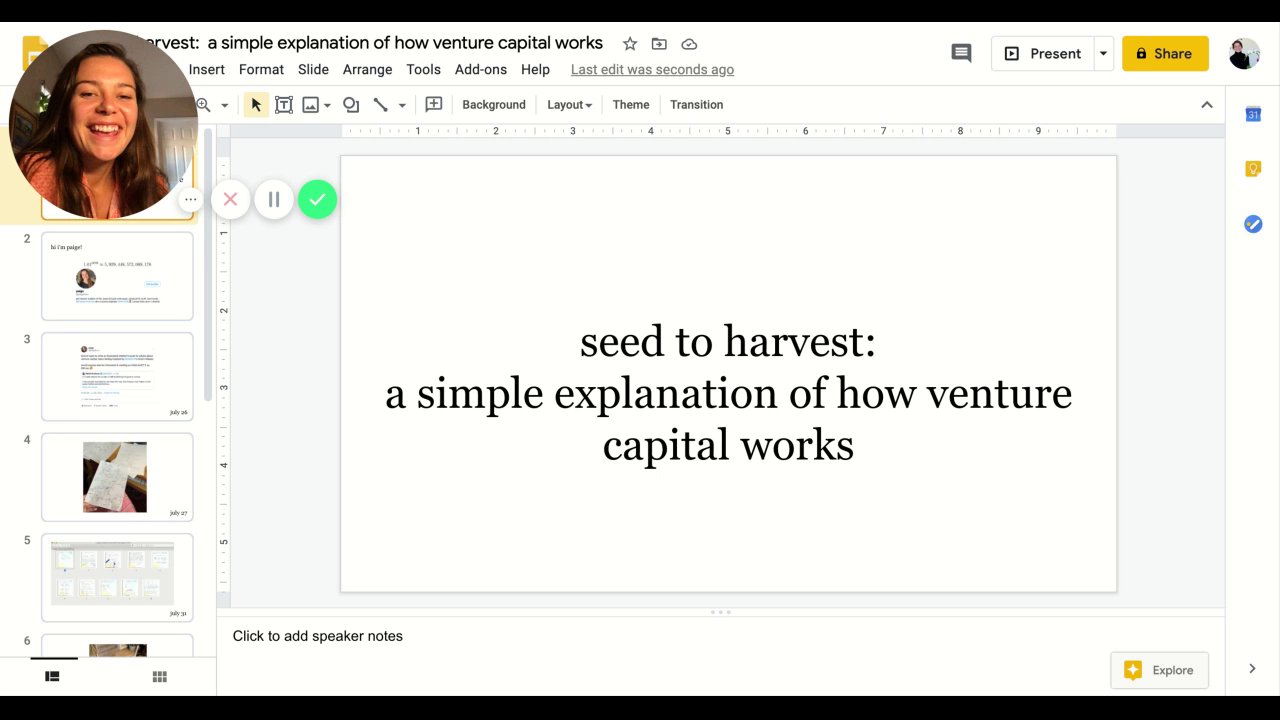Click the Insert image icon

point(311,104)
